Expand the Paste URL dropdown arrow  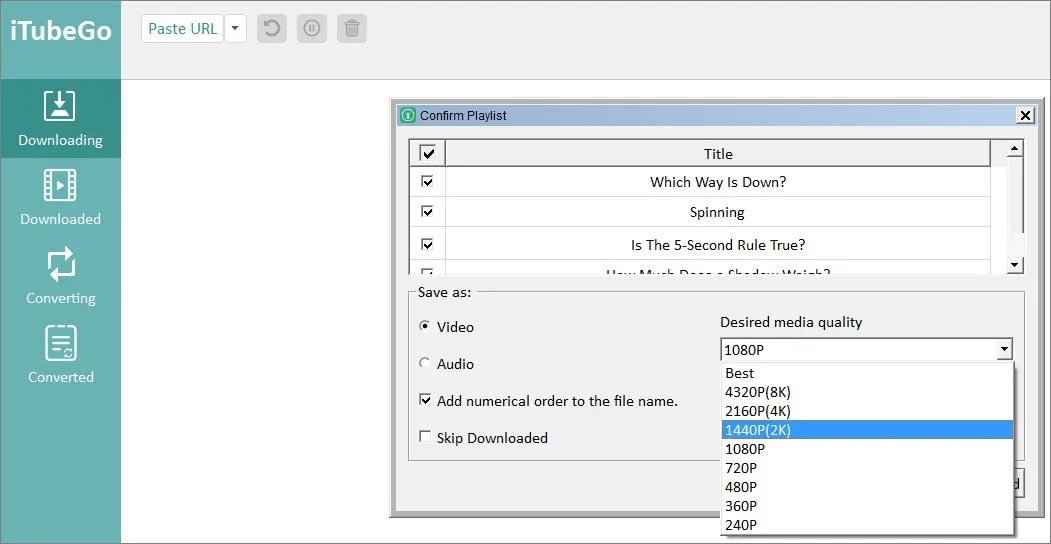pos(235,28)
